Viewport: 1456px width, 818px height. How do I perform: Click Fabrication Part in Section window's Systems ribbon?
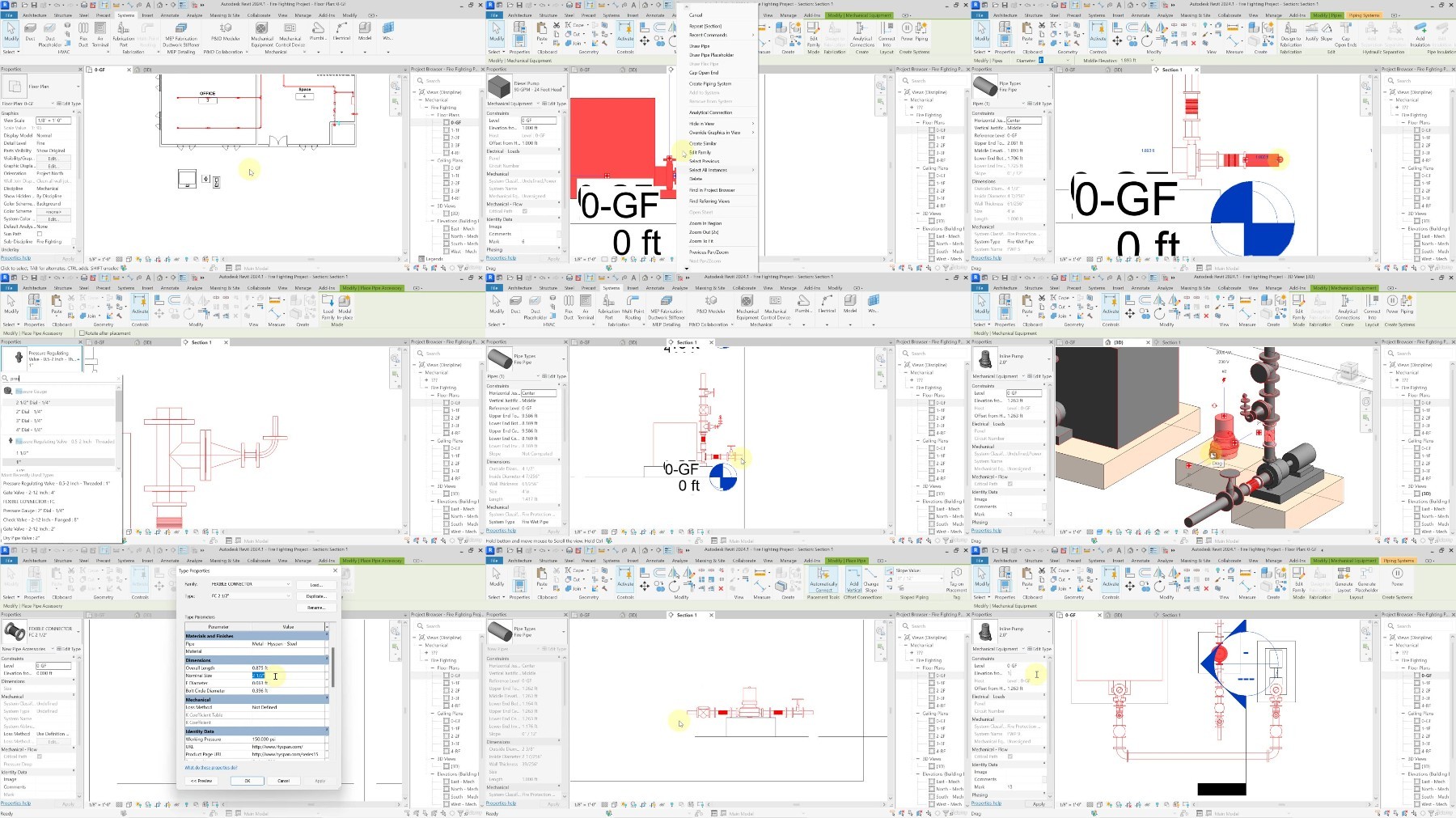click(608, 307)
